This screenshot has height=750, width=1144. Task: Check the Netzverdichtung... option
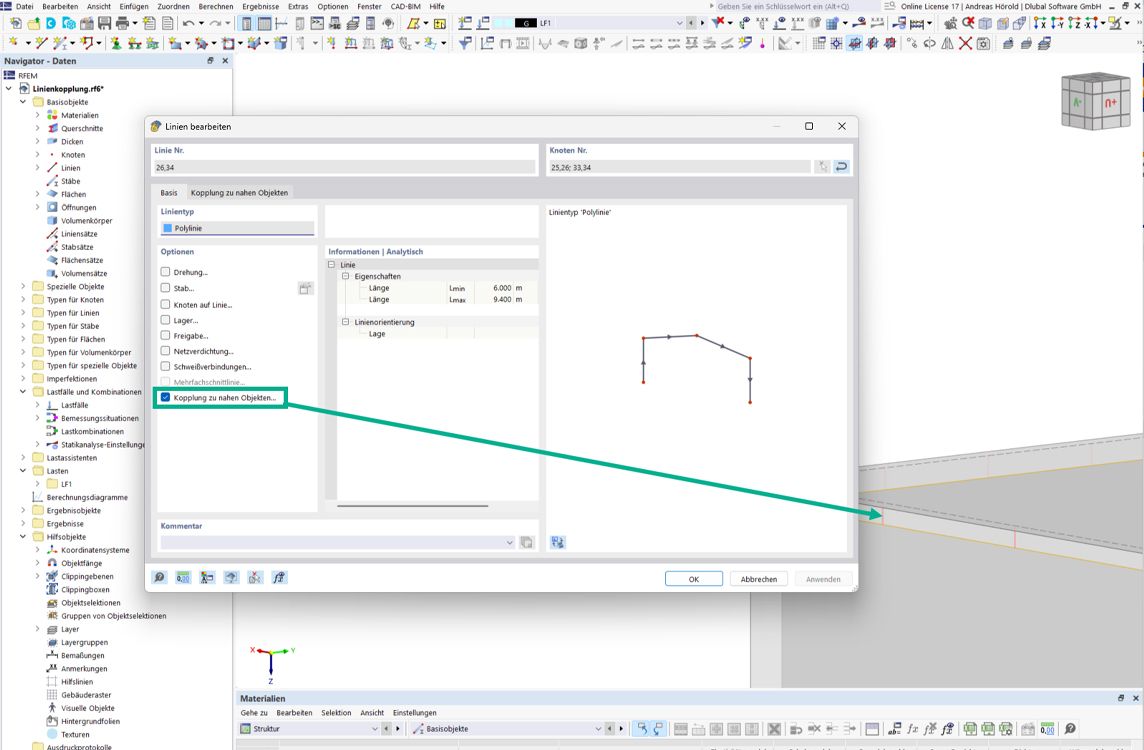(166, 351)
